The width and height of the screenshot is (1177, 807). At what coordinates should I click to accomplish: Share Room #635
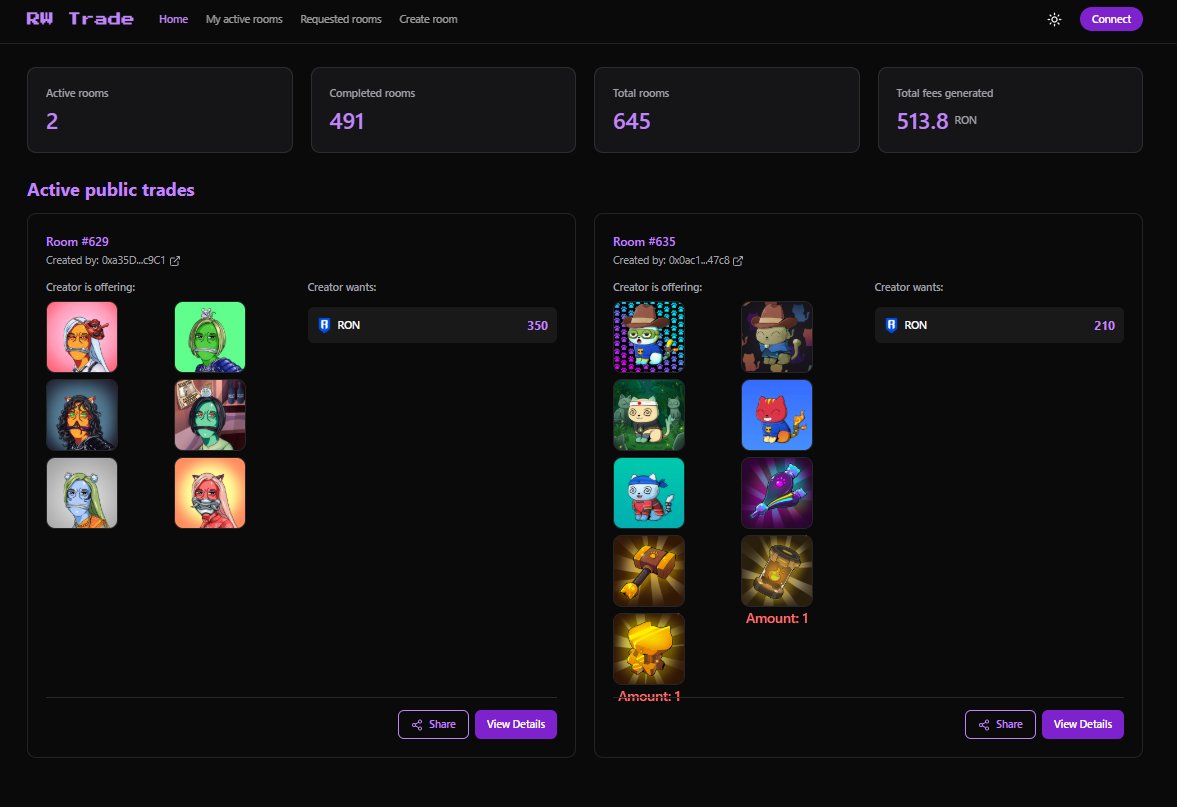1000,724
